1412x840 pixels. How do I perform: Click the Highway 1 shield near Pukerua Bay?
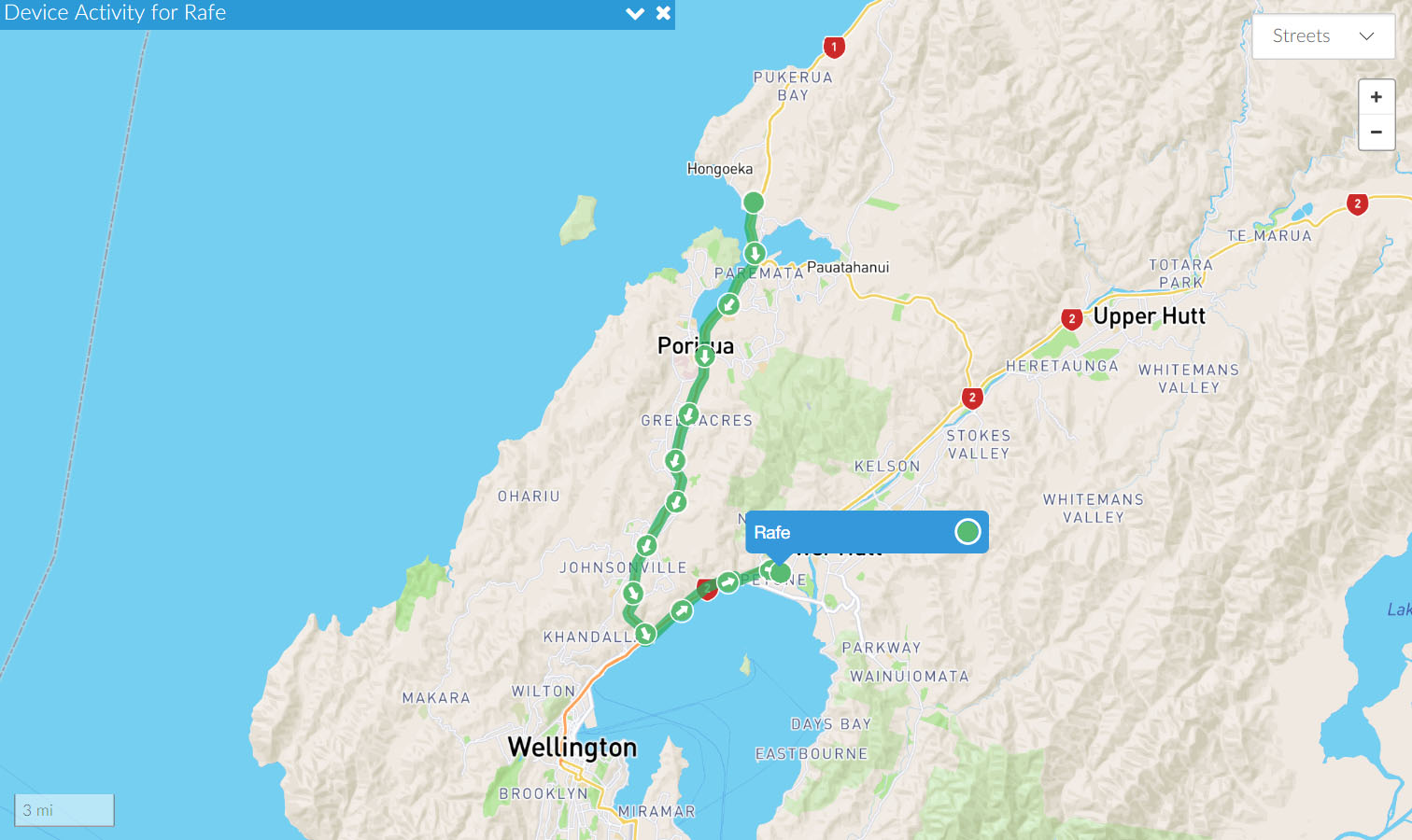tap(834, 47)
